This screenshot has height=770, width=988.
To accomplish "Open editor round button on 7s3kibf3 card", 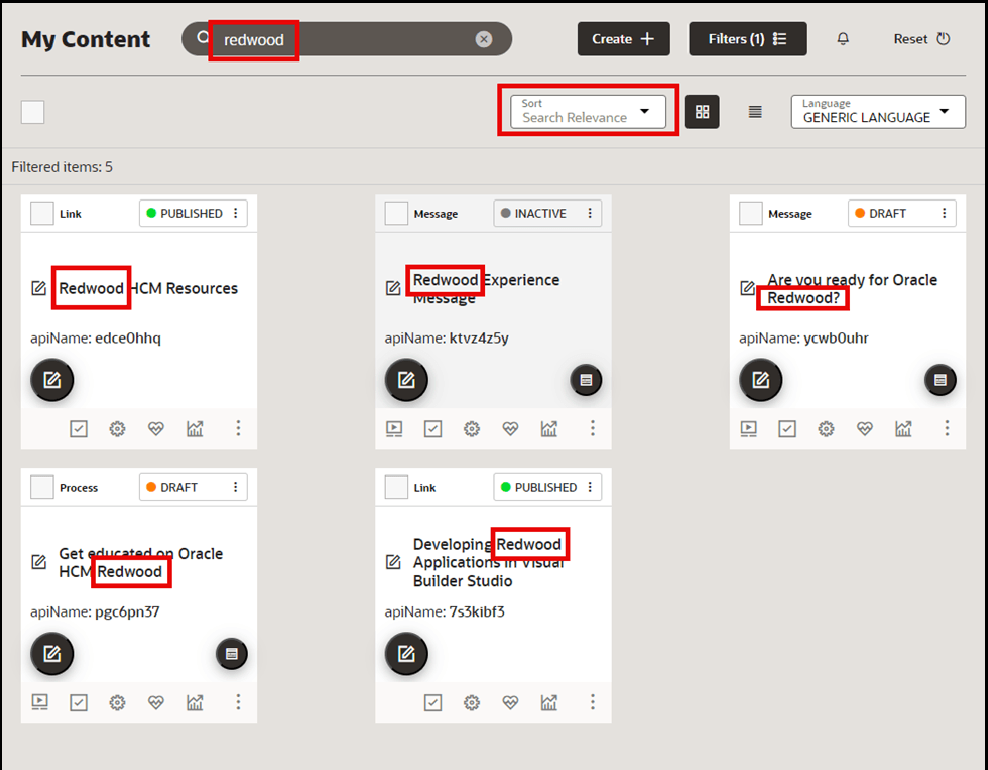I will 406,653.
